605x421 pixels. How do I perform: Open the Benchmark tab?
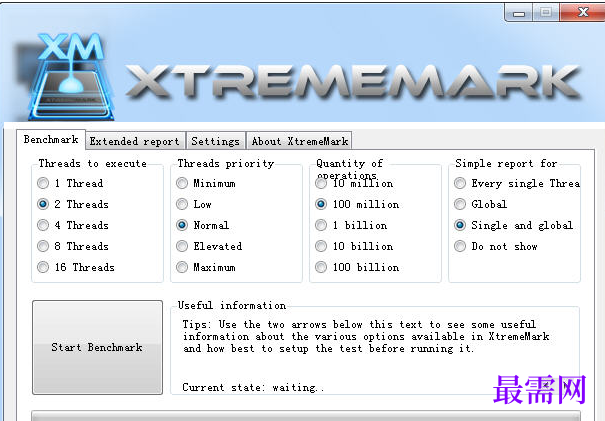tap(51, 139)
